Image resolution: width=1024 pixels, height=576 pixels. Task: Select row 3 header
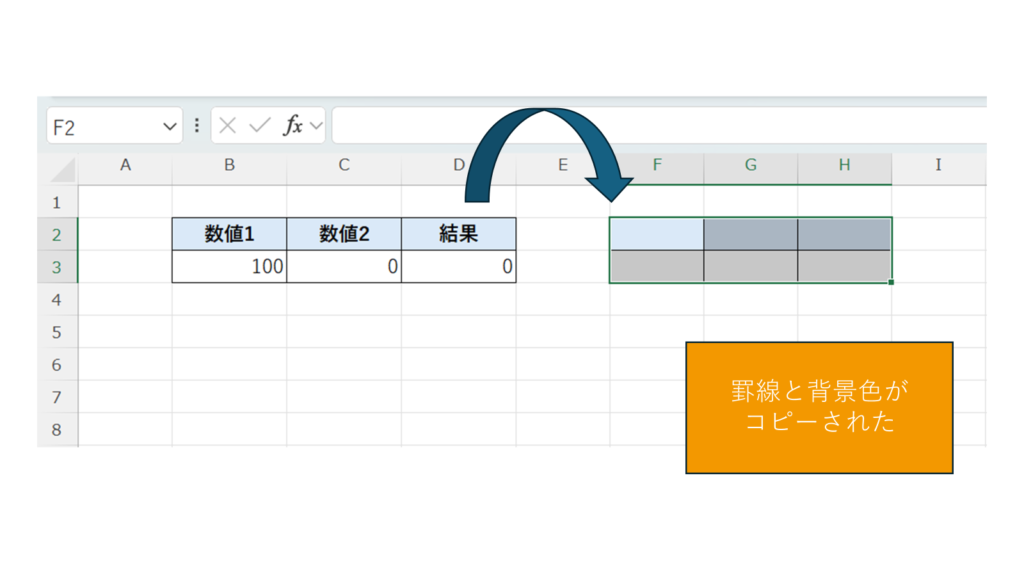click(x=57, y=267)
